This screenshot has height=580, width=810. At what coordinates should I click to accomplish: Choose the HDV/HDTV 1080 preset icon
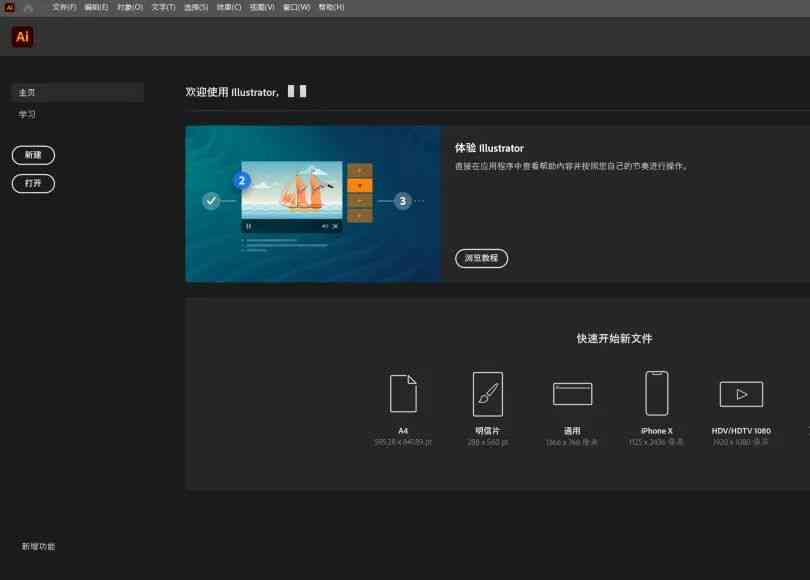click(741, 394)
